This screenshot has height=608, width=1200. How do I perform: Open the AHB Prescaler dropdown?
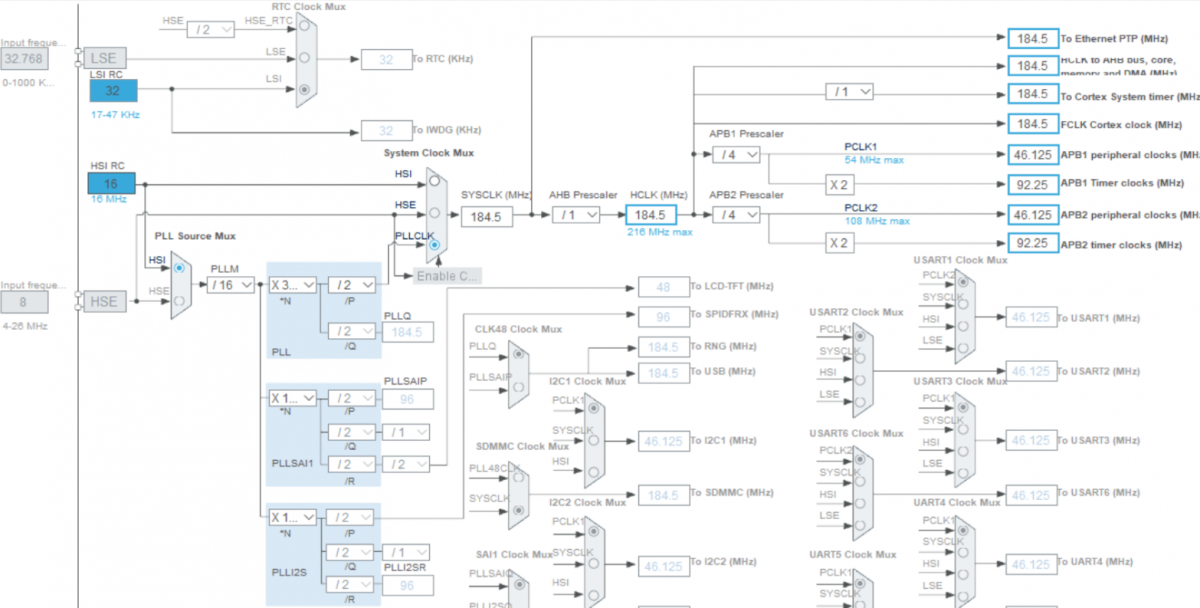click(x=576, y=215)
